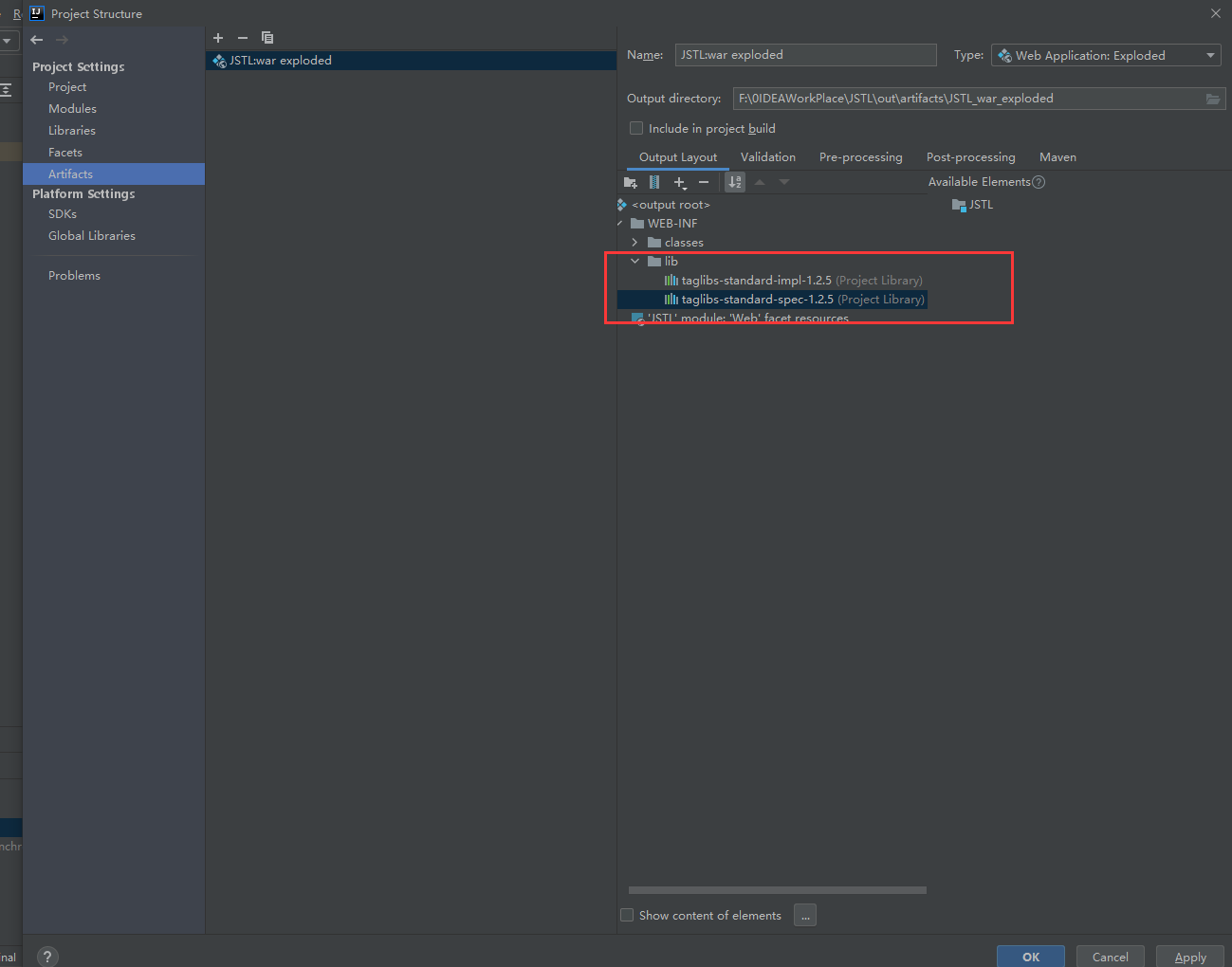Click the OK button

(x=1031, y=957)
